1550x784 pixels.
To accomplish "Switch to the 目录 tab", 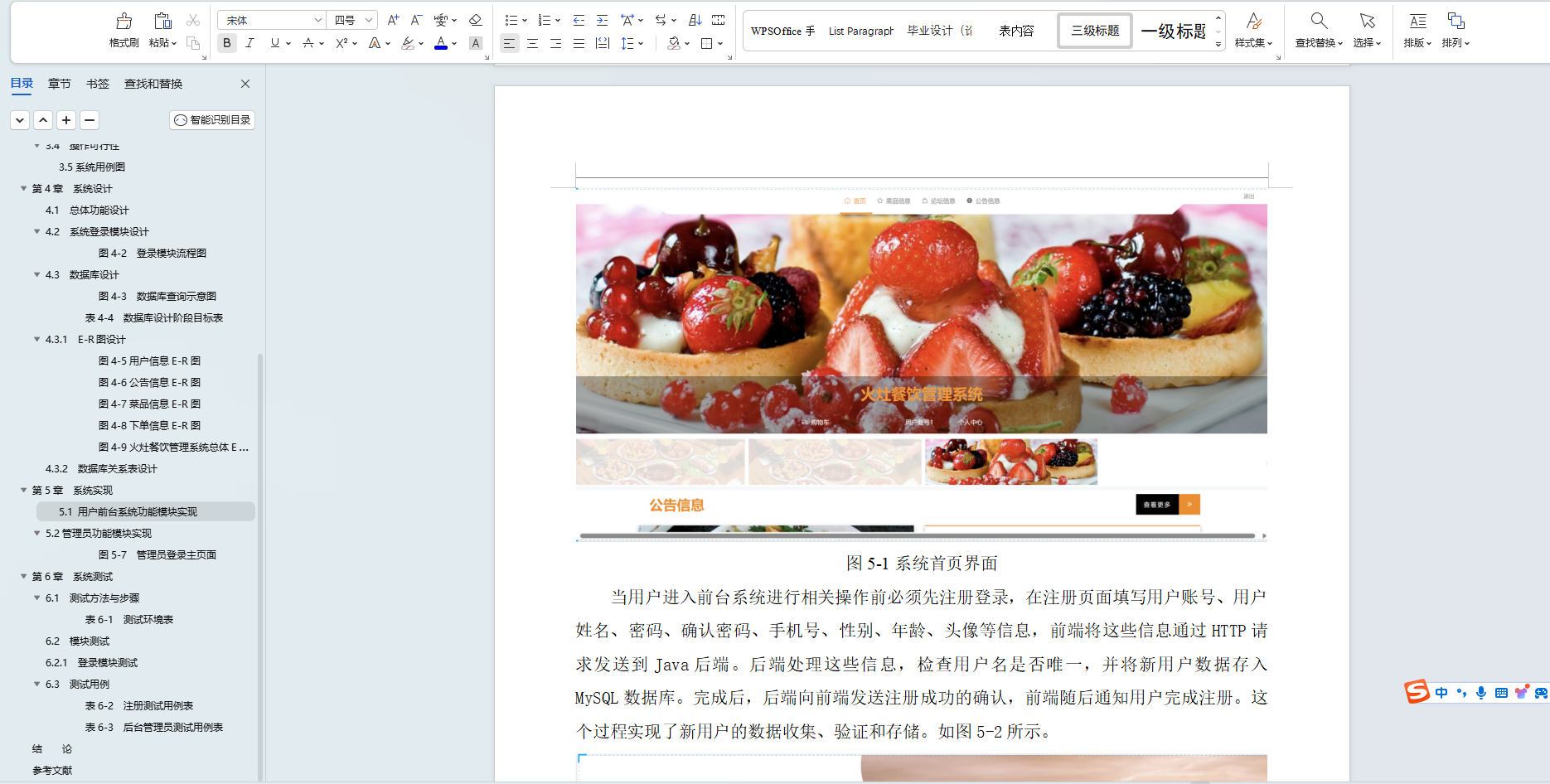I will 22,84.
